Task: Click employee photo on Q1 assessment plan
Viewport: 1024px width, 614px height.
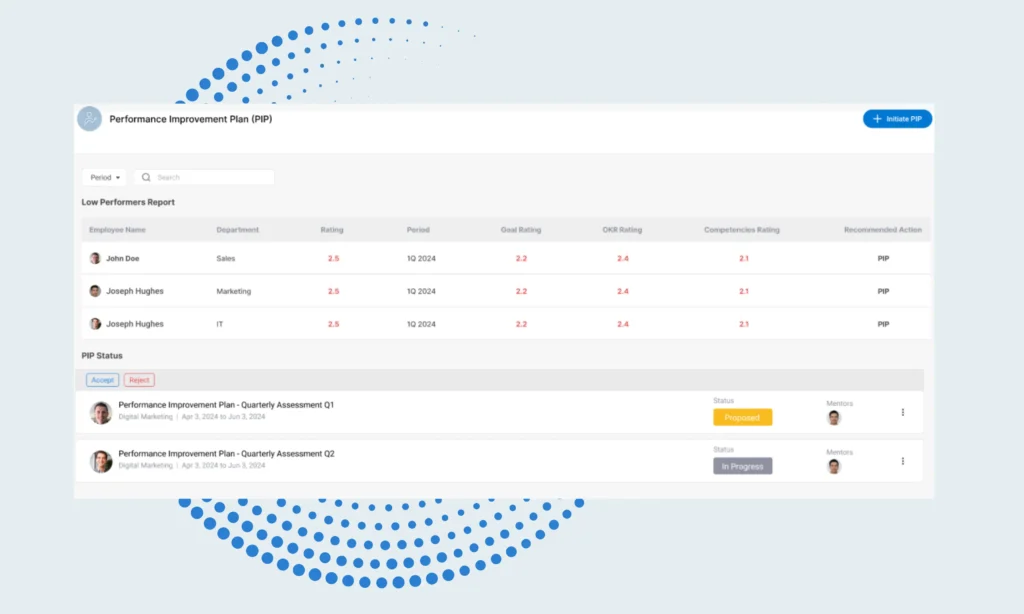Action: tap(101, 412)
